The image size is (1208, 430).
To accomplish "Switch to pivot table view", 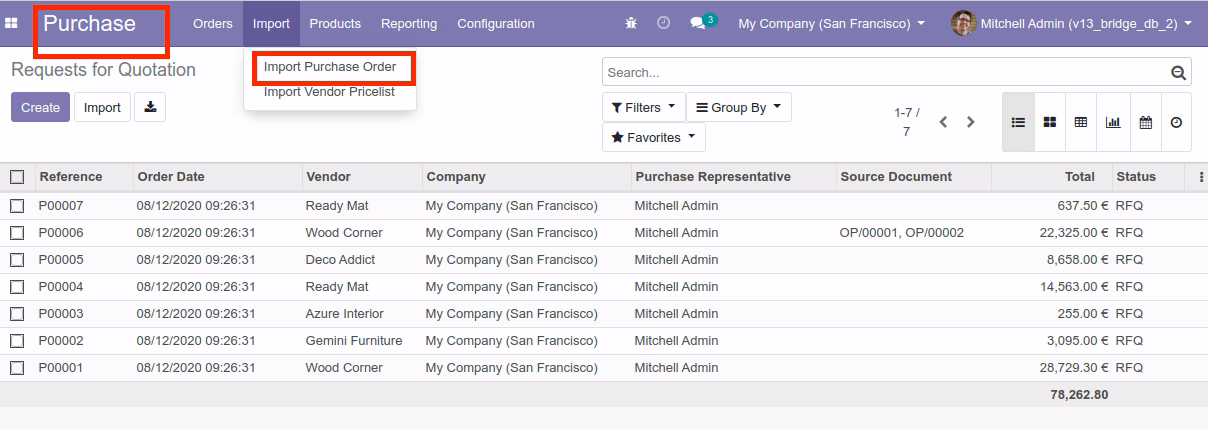I will coord(1081,122).
